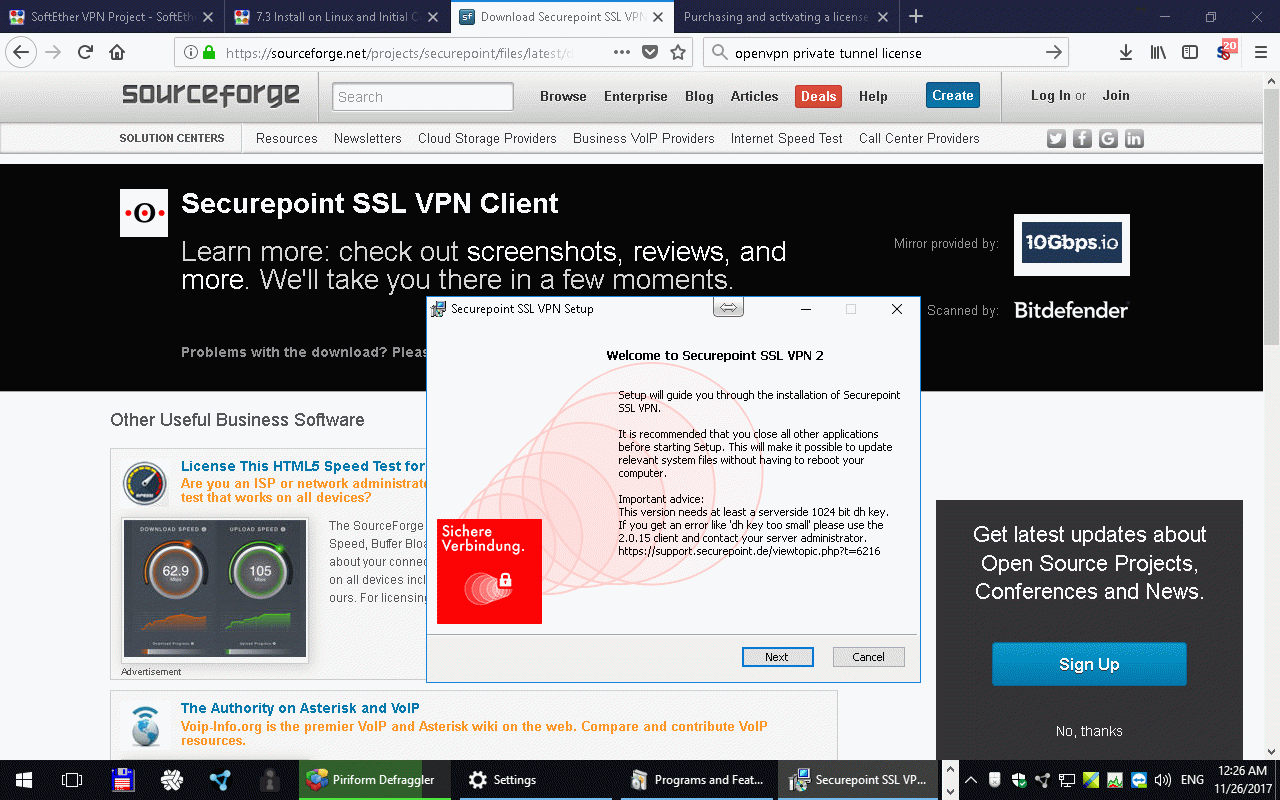The width and height of the screenshot is (1280, 800).
Task: Open the page actions three-dots menu
Action: [x=622, y=53]
